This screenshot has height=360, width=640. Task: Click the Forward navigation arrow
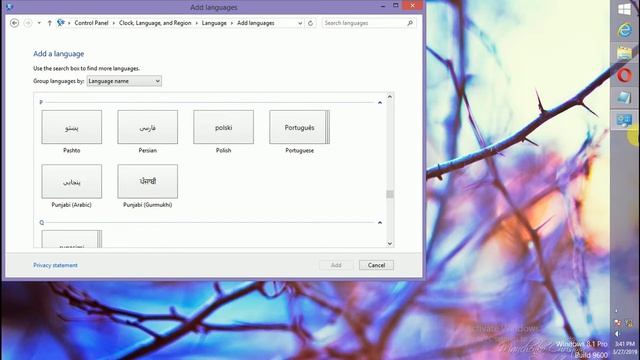[28, 23]
